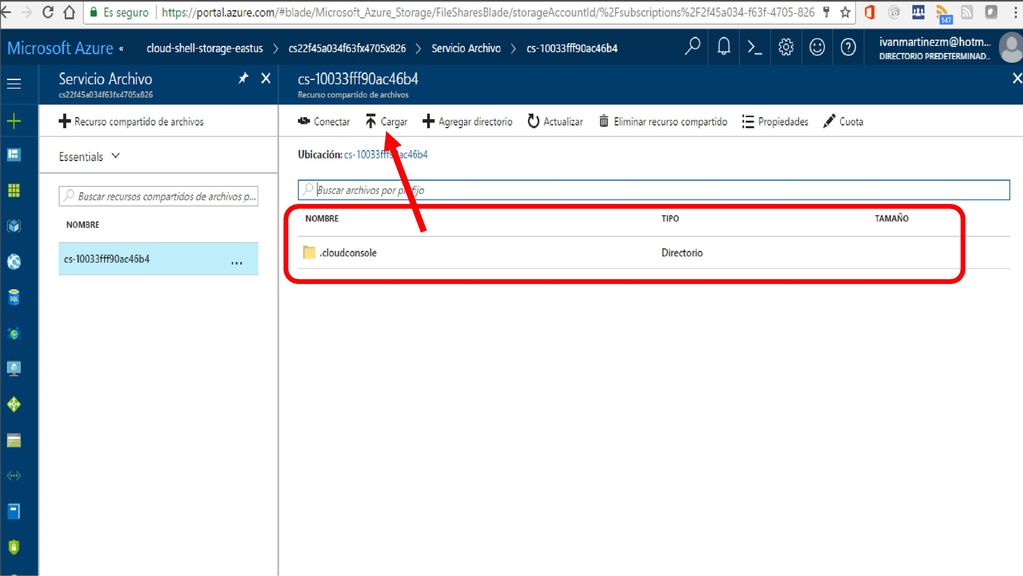Pin the Servicio Archivo blade
Viewport: 1023px width, 576px height.
coord(243,78)
